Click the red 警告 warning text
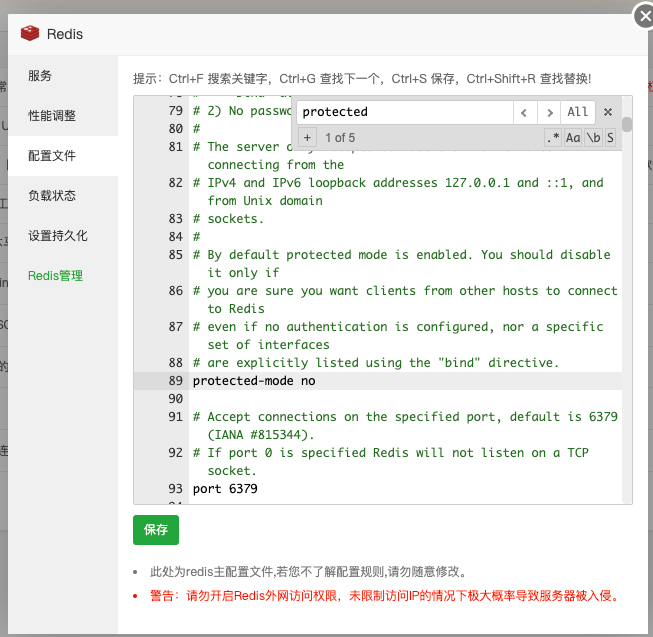This screenshot has height=637, width=653. 385,596
